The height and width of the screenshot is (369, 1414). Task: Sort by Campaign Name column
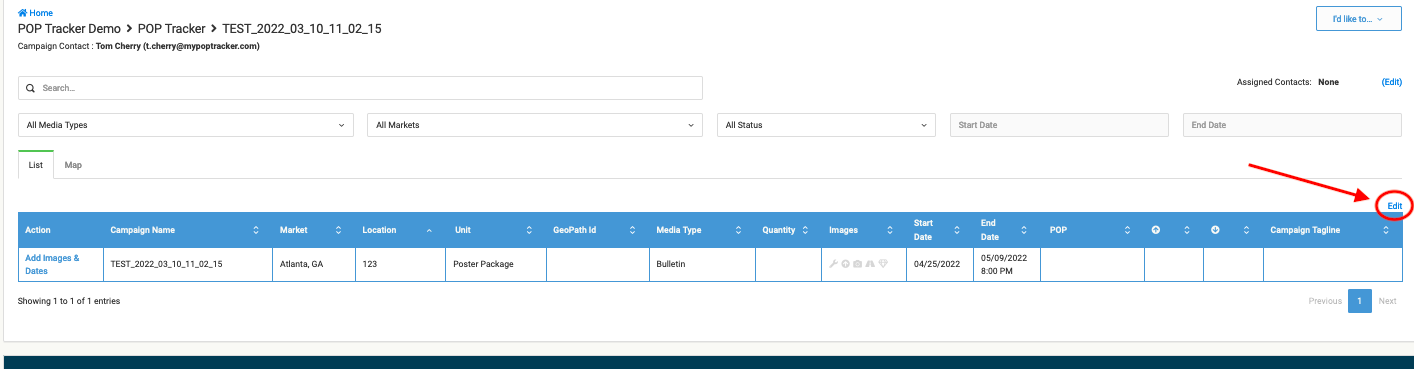[x=187, y=230]
